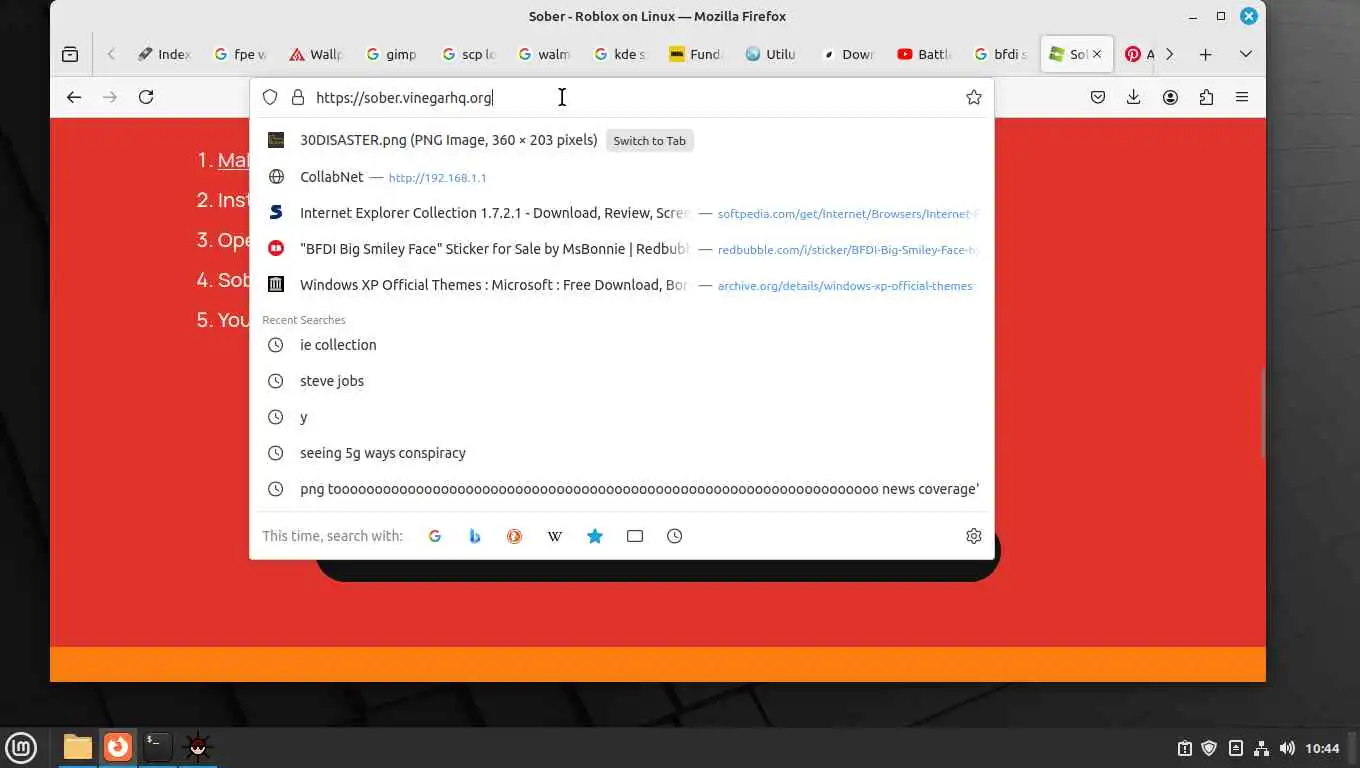Switch to the Wallp tab
Viewport: 1360px width, 768px height.
pyautogui.click(x=316, y=55)
